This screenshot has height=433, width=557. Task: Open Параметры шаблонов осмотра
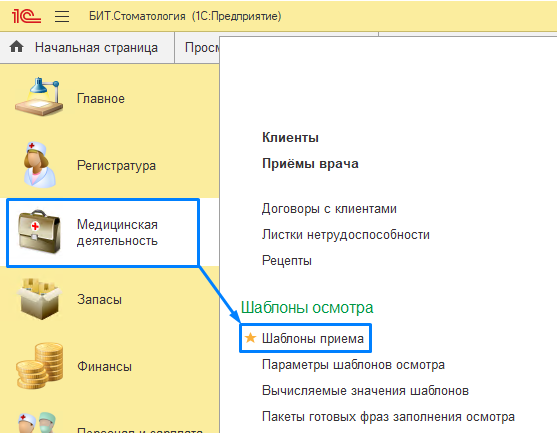click(353, 365)
